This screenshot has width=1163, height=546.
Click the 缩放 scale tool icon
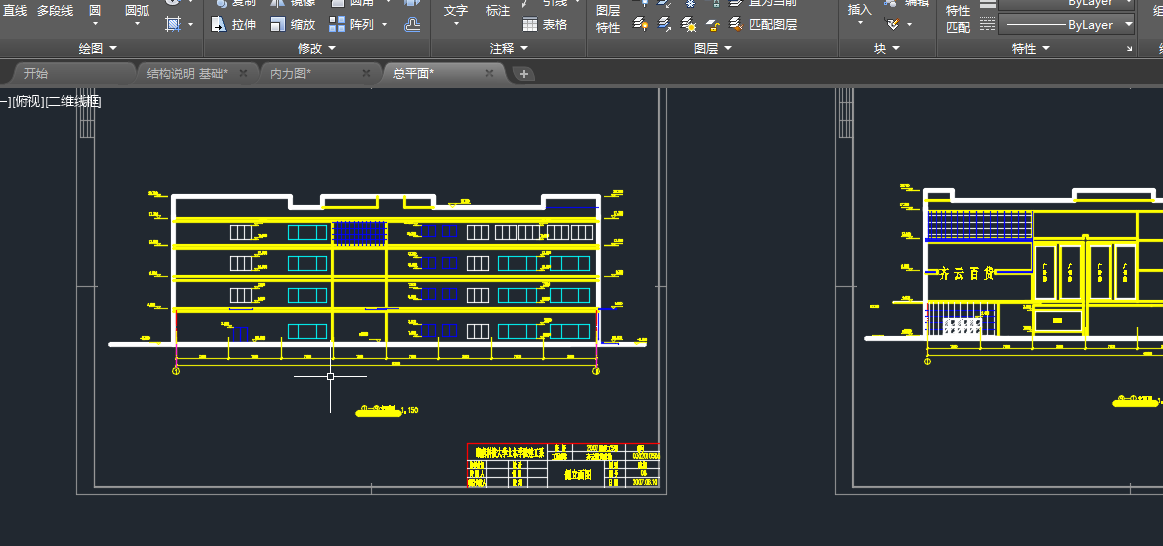click(278, 24)
